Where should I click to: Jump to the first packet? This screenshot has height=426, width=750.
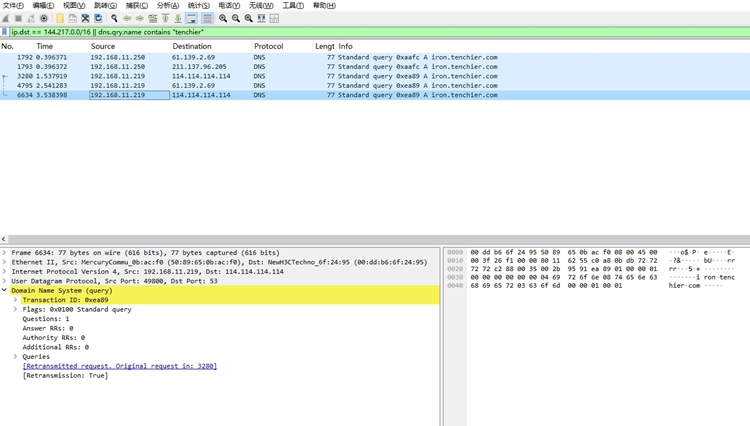coord(165,19)
